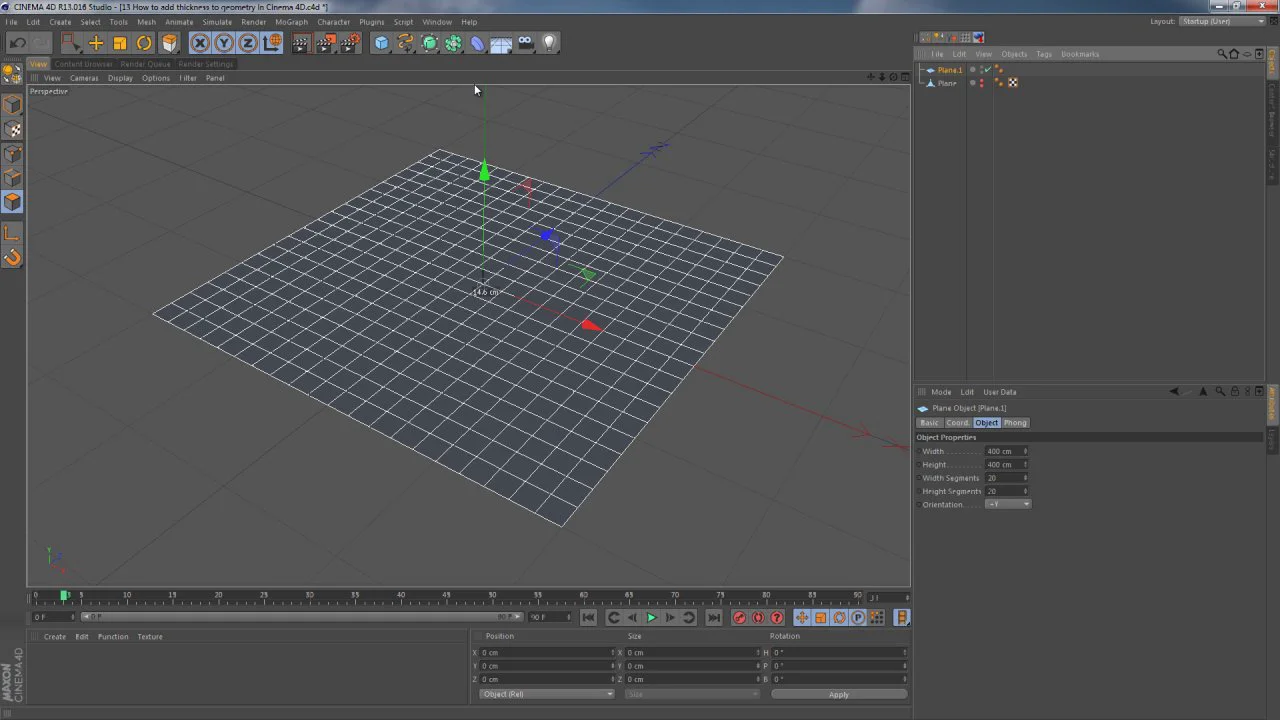Switch to Polygons mode in left palette
Image resolution: width=1280 pixels, height=720 pixels.
[x=13, y=201]
